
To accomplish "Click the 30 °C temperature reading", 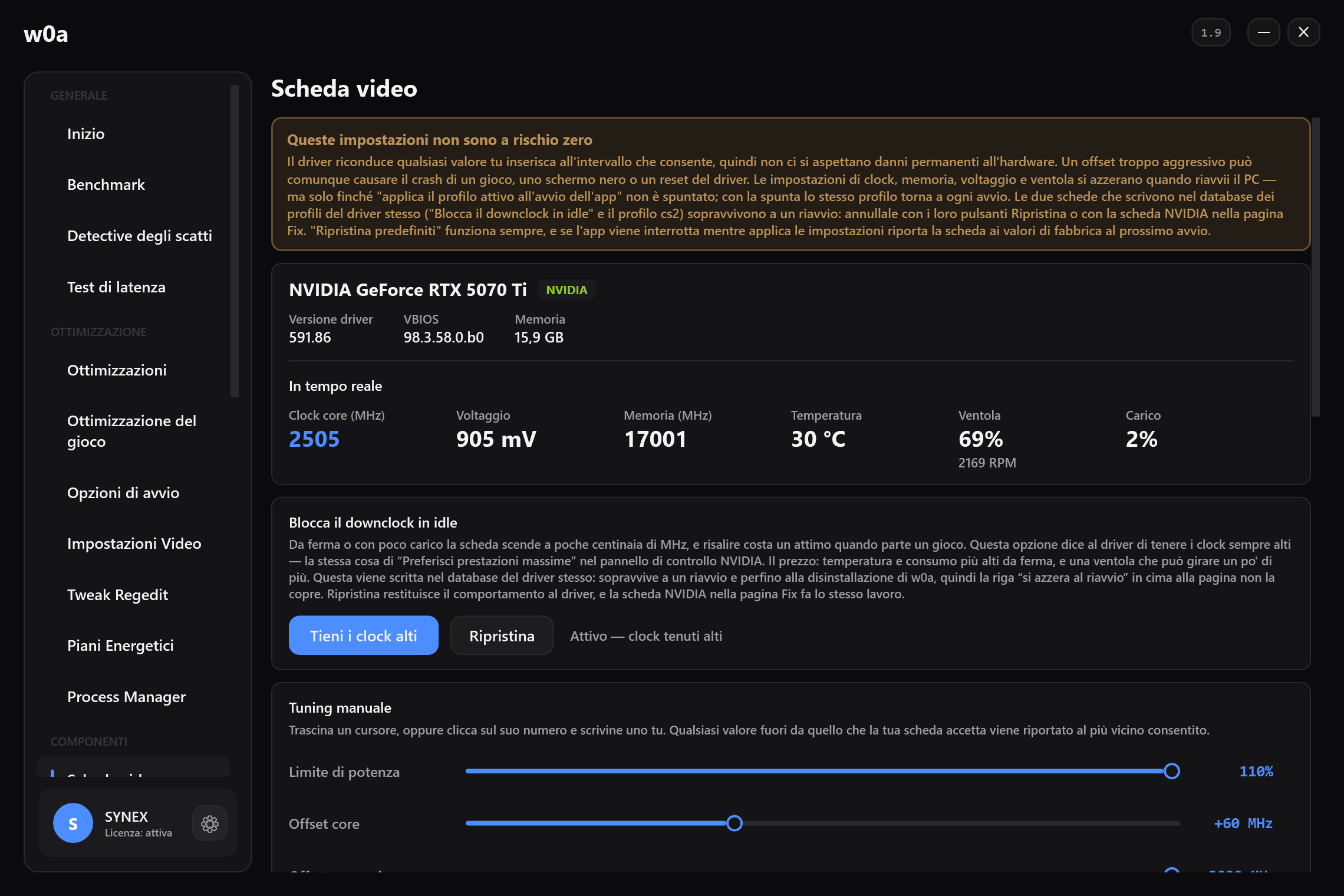I will click(818, 439).
